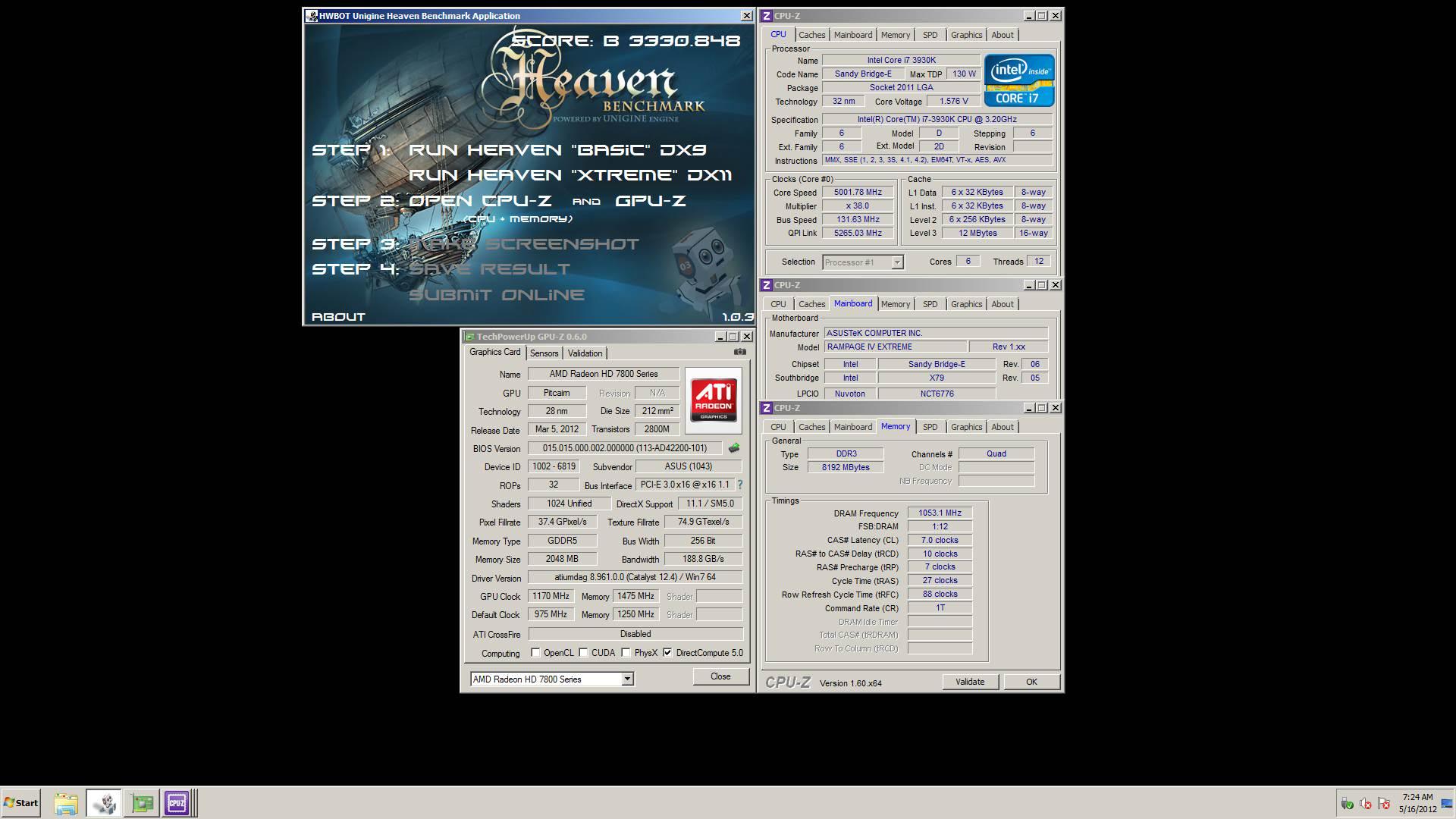This screenshot has height=819, width=1456.
Task: Click the top CPU-Z window title icon
Action: [767, 15]
